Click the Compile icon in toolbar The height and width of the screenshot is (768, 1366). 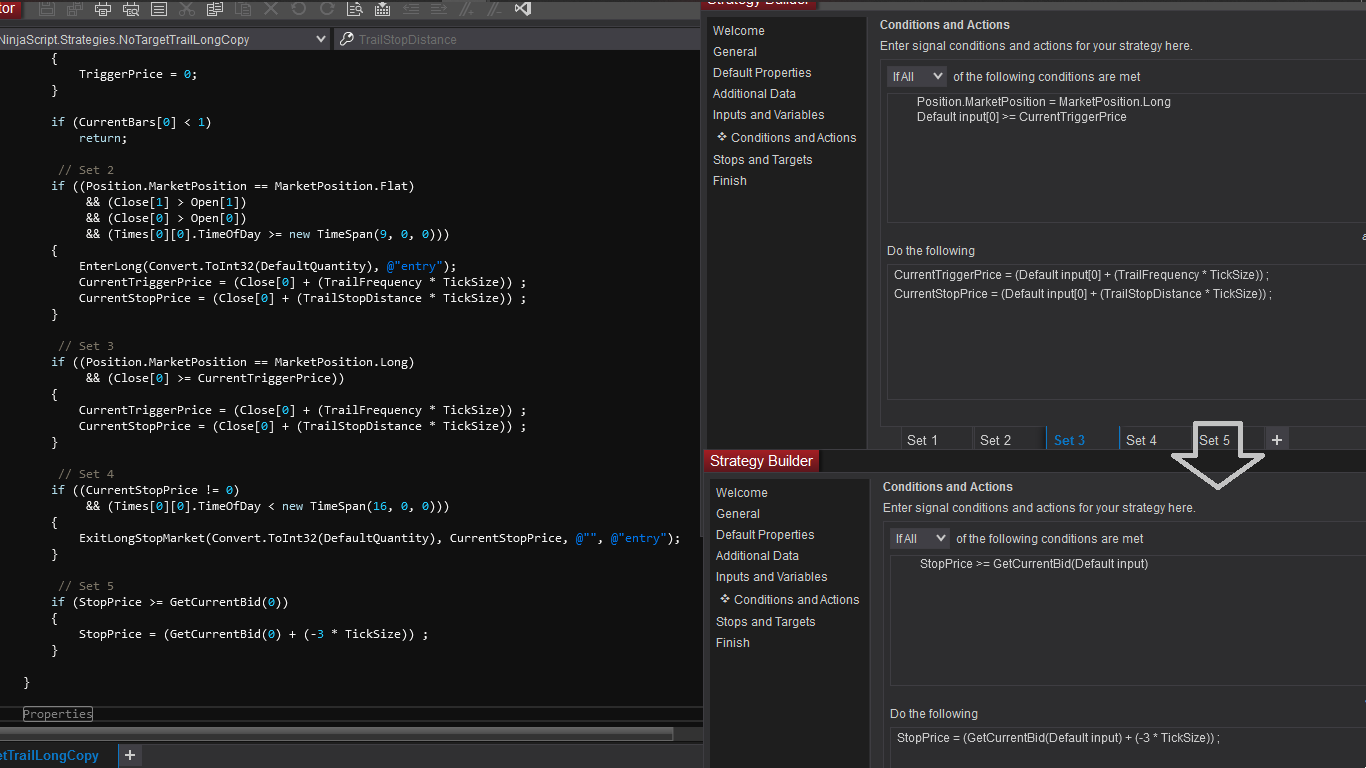[383, 9]
